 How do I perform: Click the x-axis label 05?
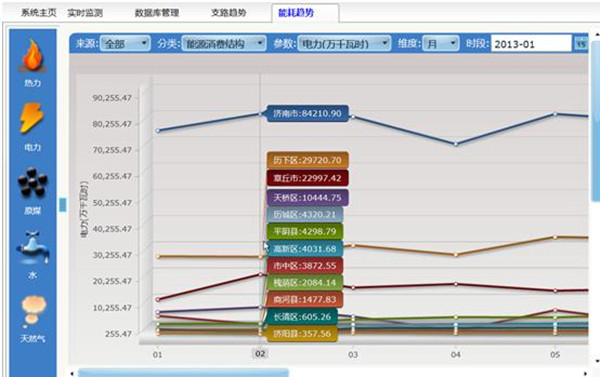[555, 354]
